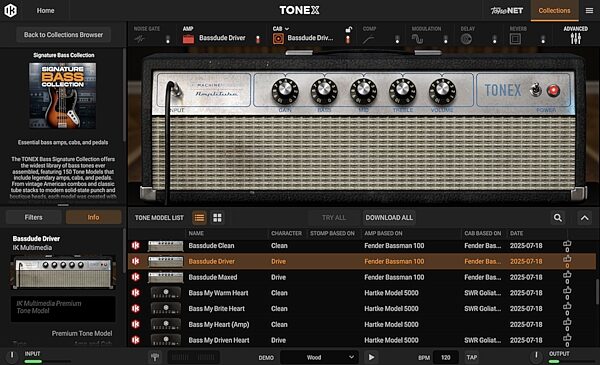Viewport: 600px width, 365px height.
Task: Click the amp Gain knob
Action: [x=285, y=91]
